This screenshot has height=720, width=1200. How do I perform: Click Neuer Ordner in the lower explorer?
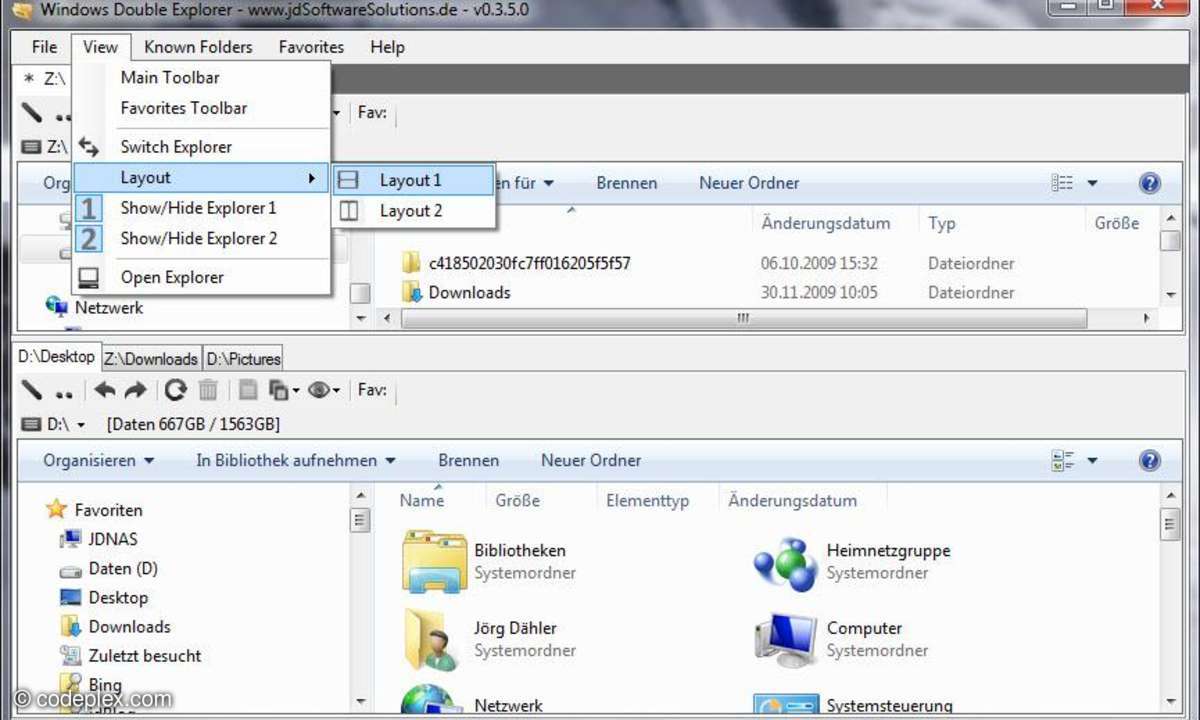point(591,461)
